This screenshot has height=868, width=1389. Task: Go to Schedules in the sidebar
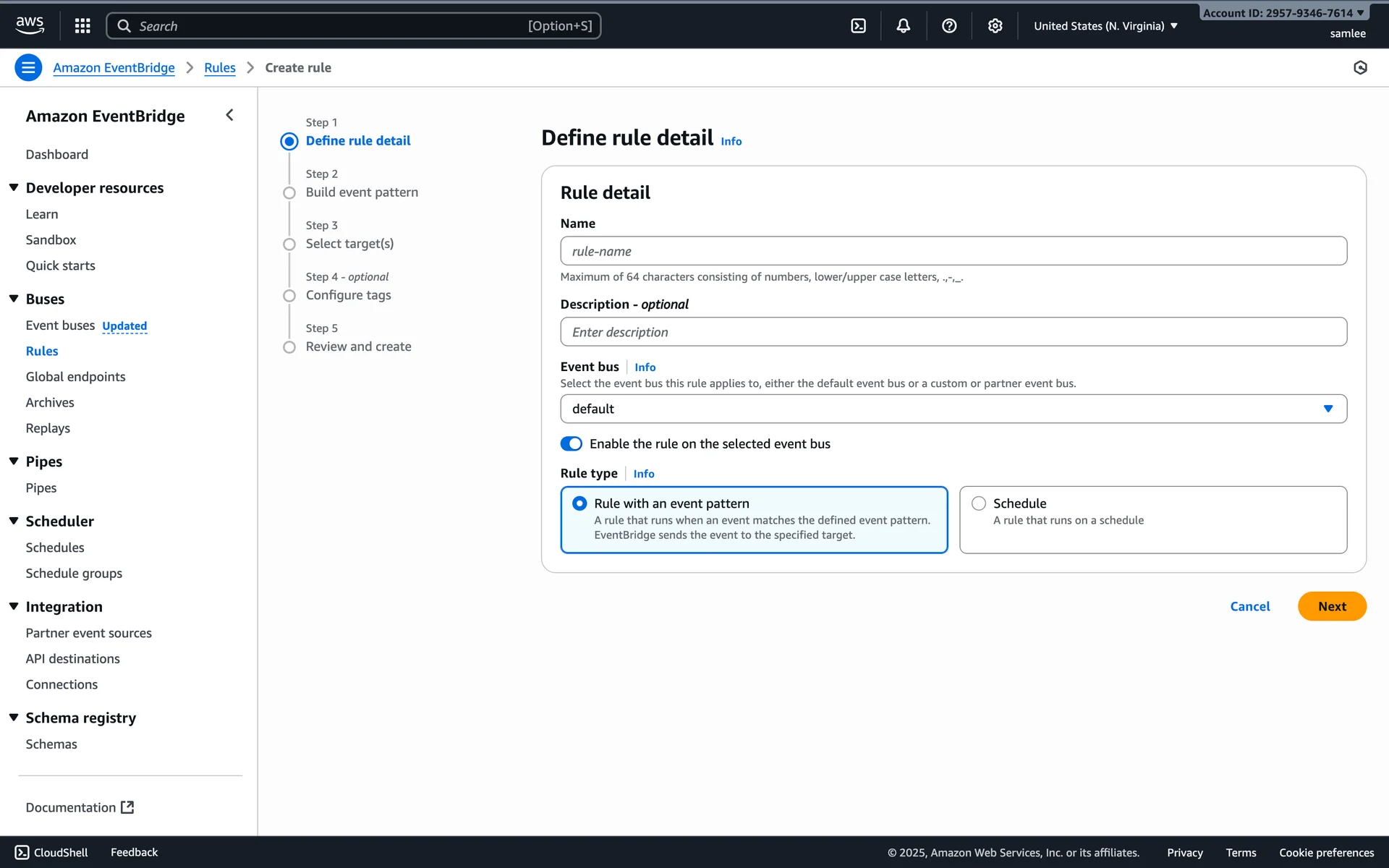(x=55, y=548)
